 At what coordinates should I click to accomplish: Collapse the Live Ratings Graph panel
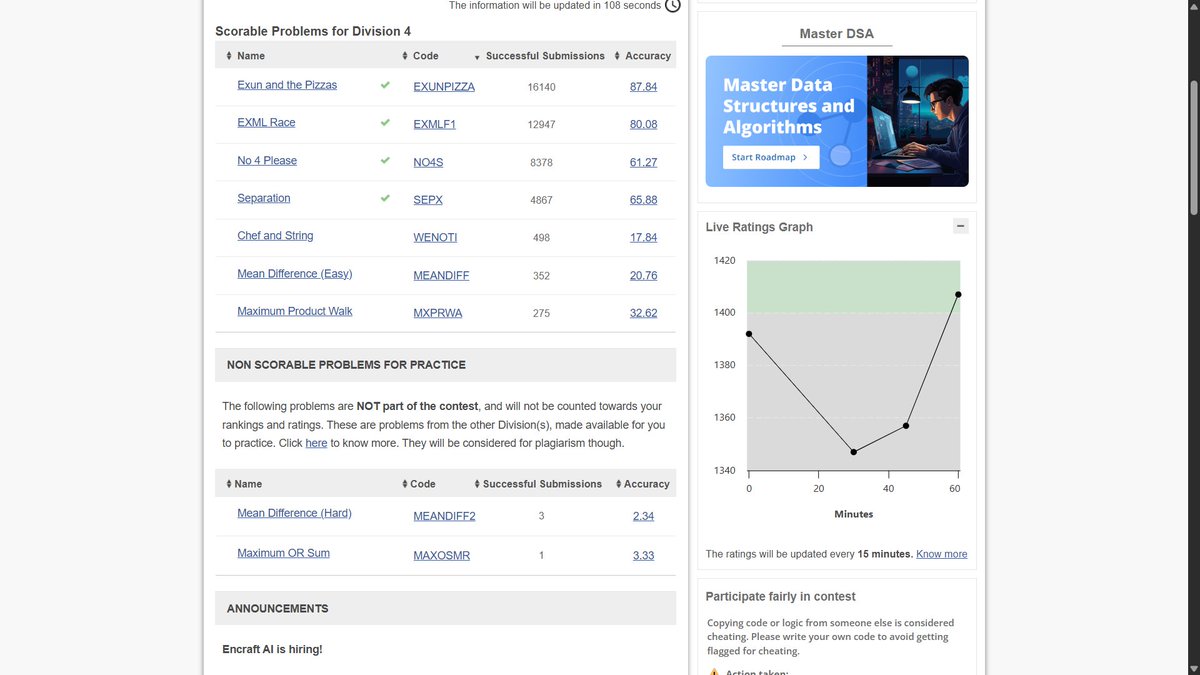point(961,226)
